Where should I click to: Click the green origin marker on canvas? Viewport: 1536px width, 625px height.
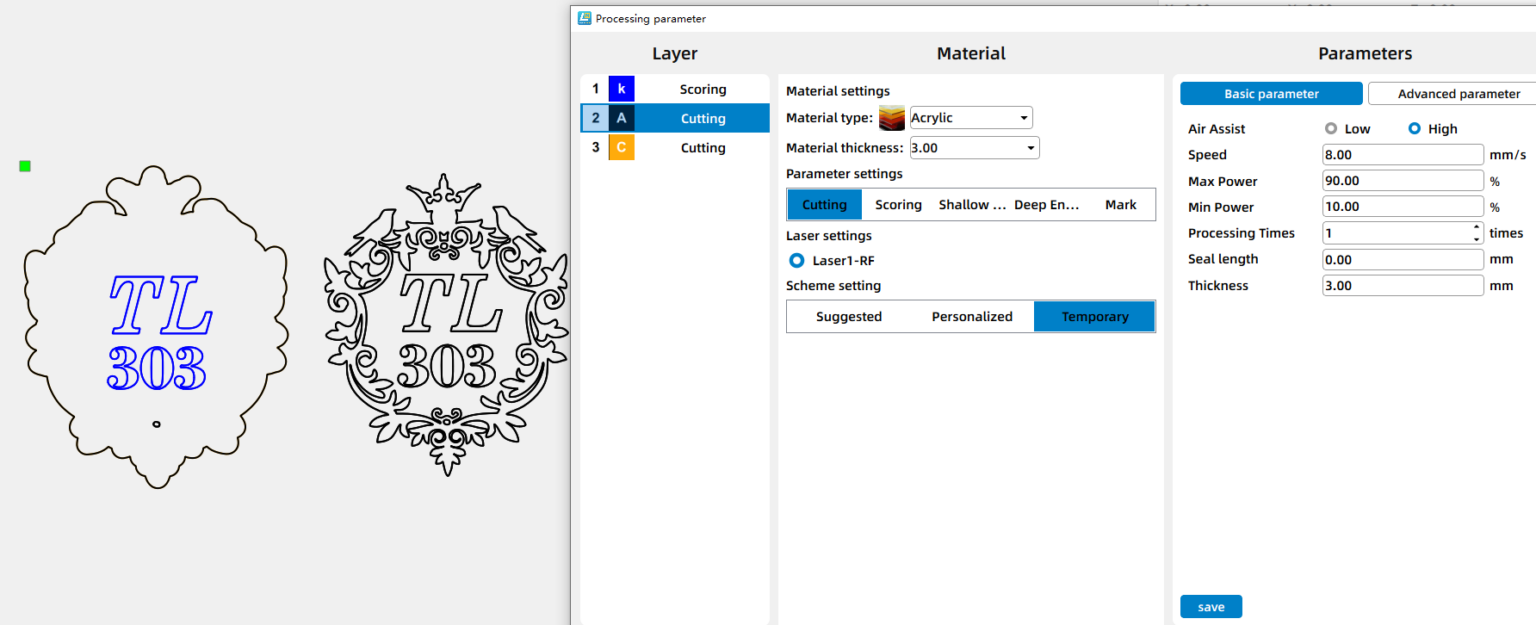click(25, 166)
